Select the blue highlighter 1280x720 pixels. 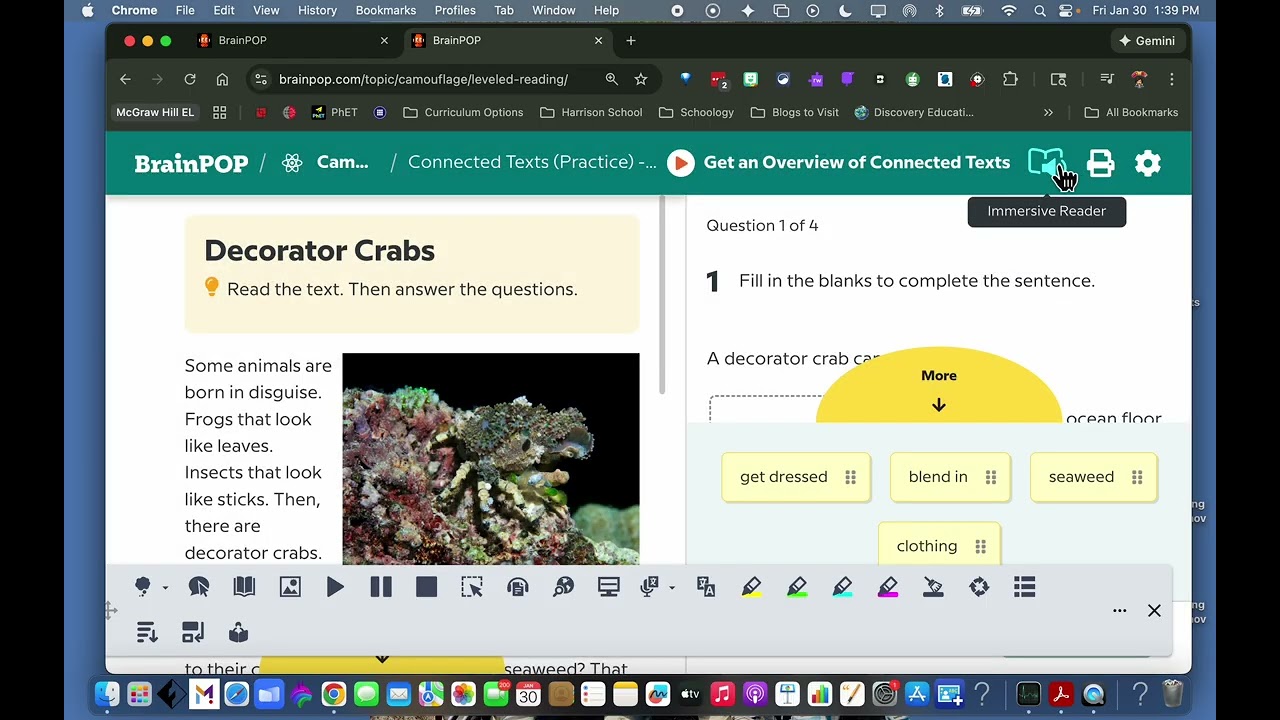tap(842, 587)
